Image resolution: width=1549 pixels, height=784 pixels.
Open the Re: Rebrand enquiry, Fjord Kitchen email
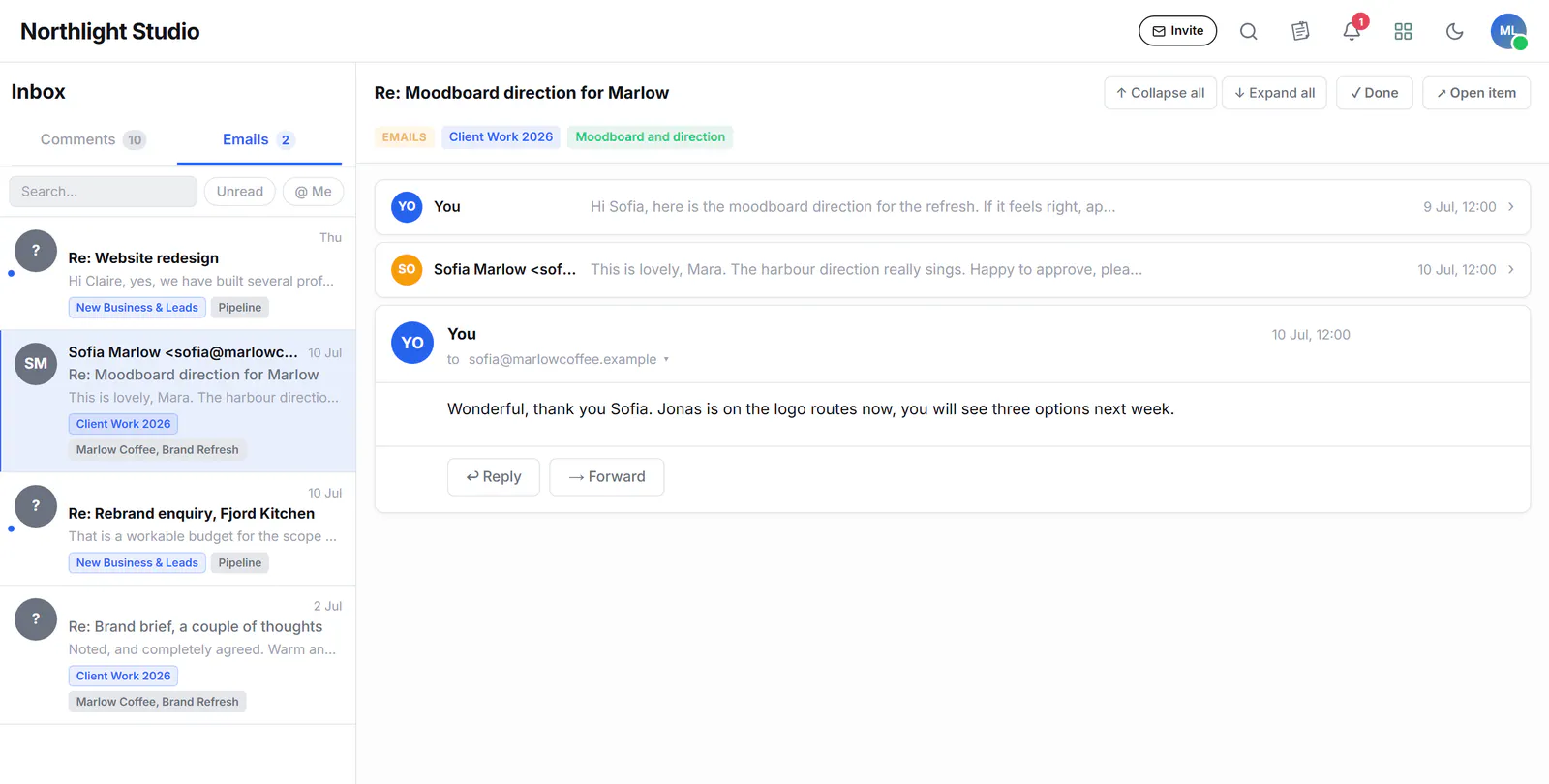177,528
